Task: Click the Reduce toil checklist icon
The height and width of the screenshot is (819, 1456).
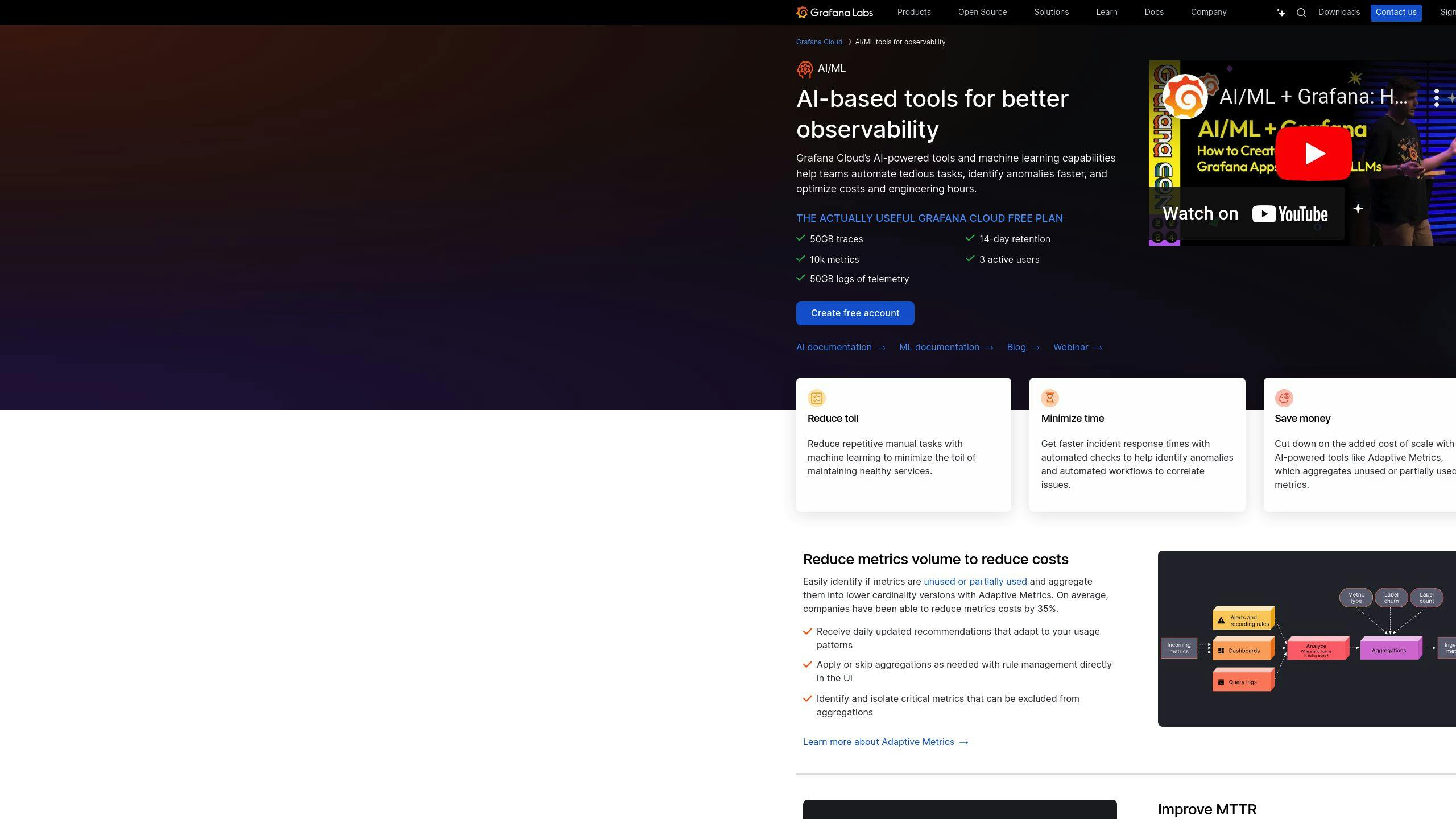Action: [x=817, y=398]
